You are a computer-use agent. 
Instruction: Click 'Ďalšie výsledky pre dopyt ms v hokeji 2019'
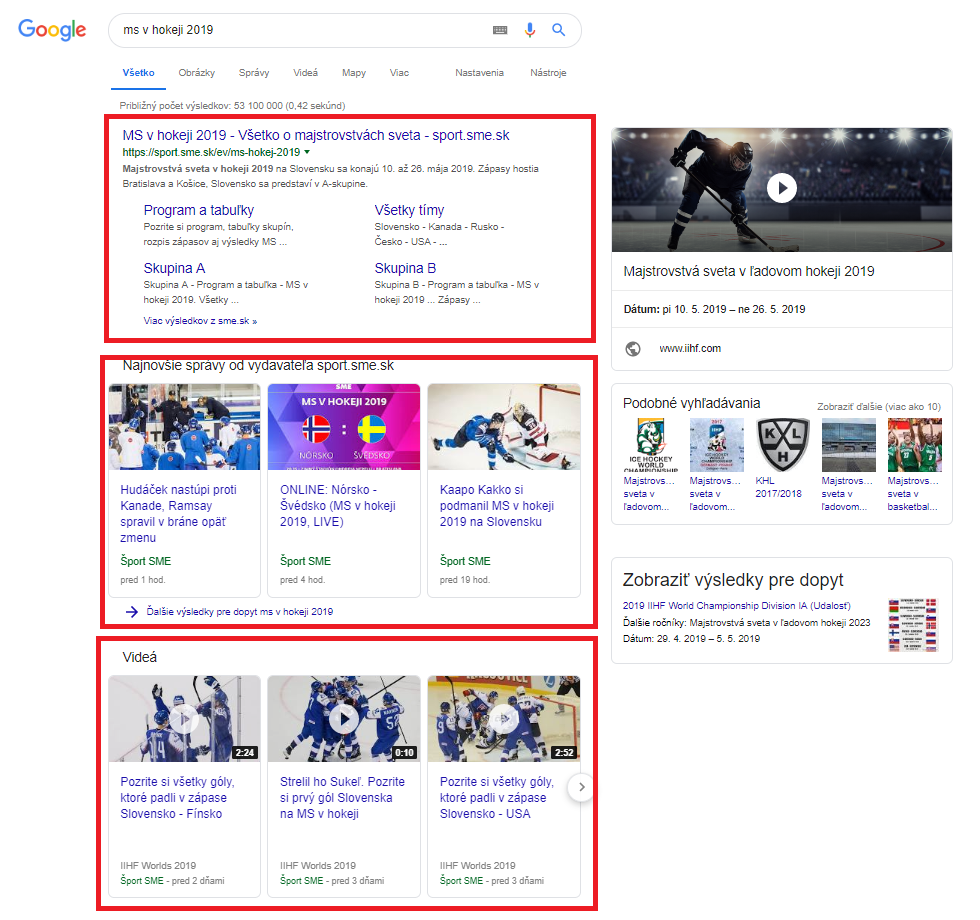pyautogui.click(x=239, y=612)
